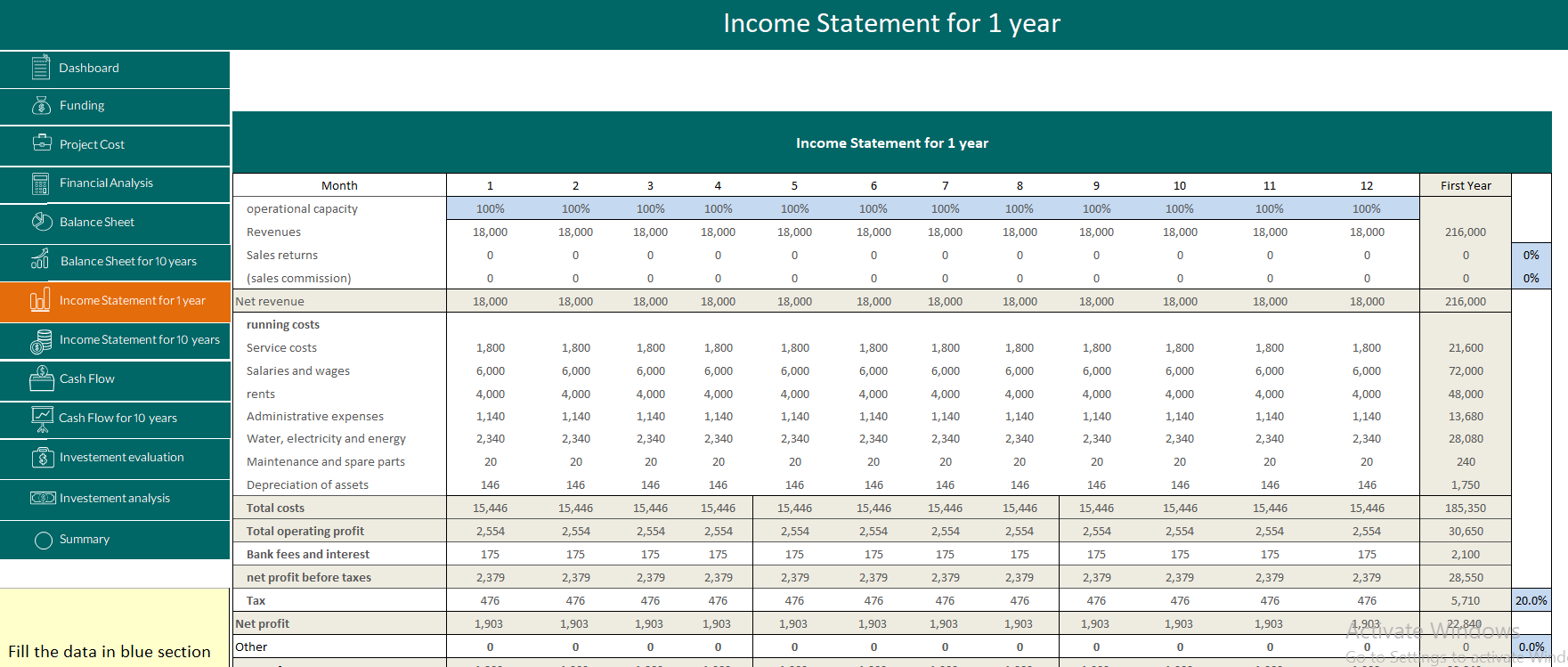The width and height of the screenshot is (1568, 667).
Task: Click First Year operating profit 30,650
Action: point(1466,531)
